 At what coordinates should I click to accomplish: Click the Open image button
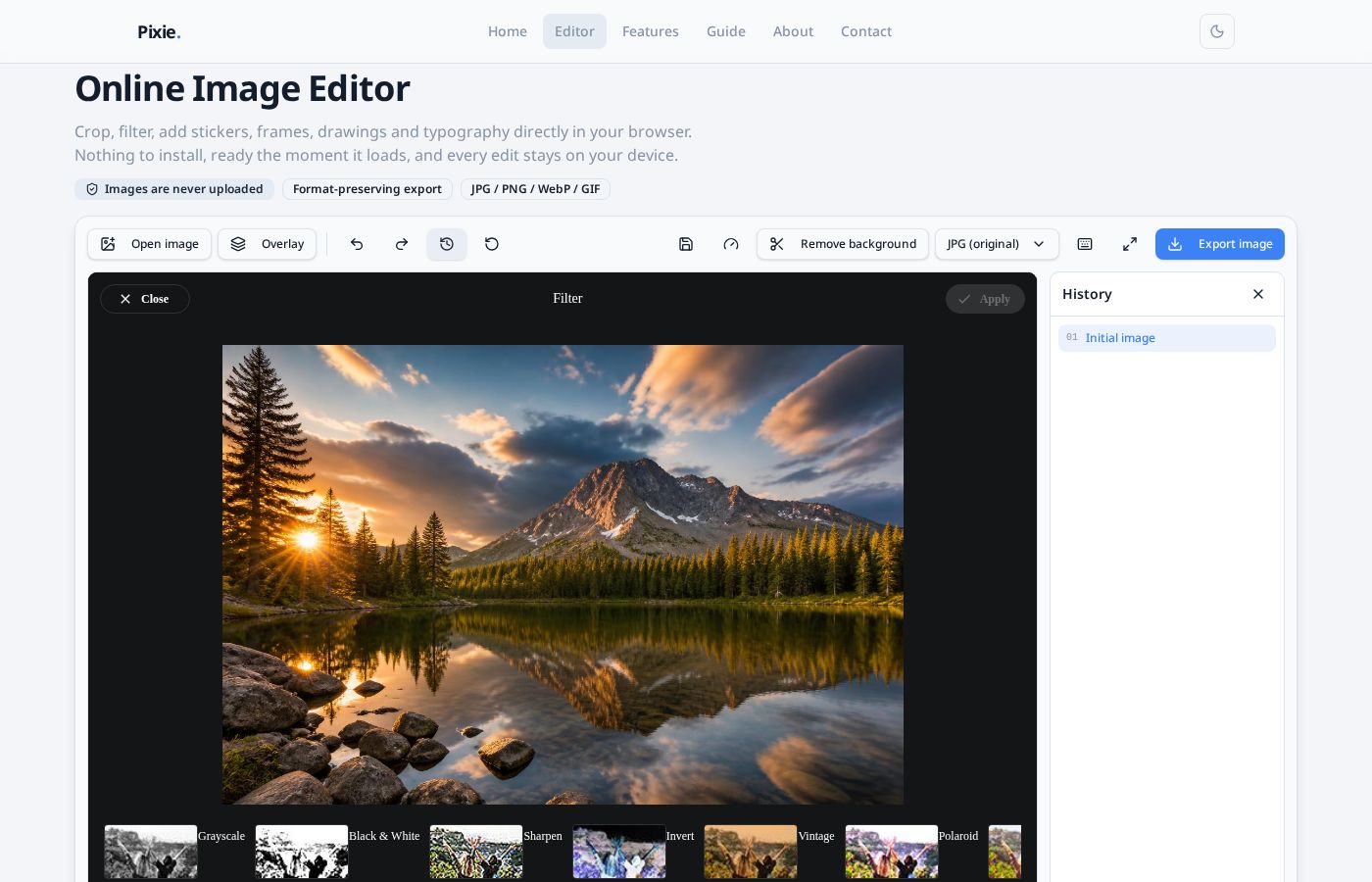(150, 244)
